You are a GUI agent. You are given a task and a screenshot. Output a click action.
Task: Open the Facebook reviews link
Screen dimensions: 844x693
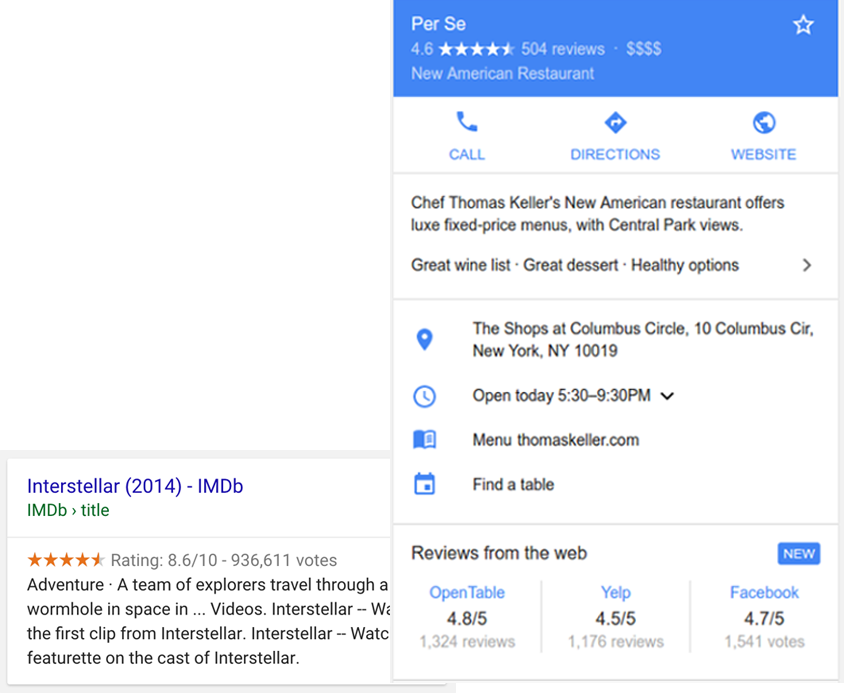click(x=764, y=592)
